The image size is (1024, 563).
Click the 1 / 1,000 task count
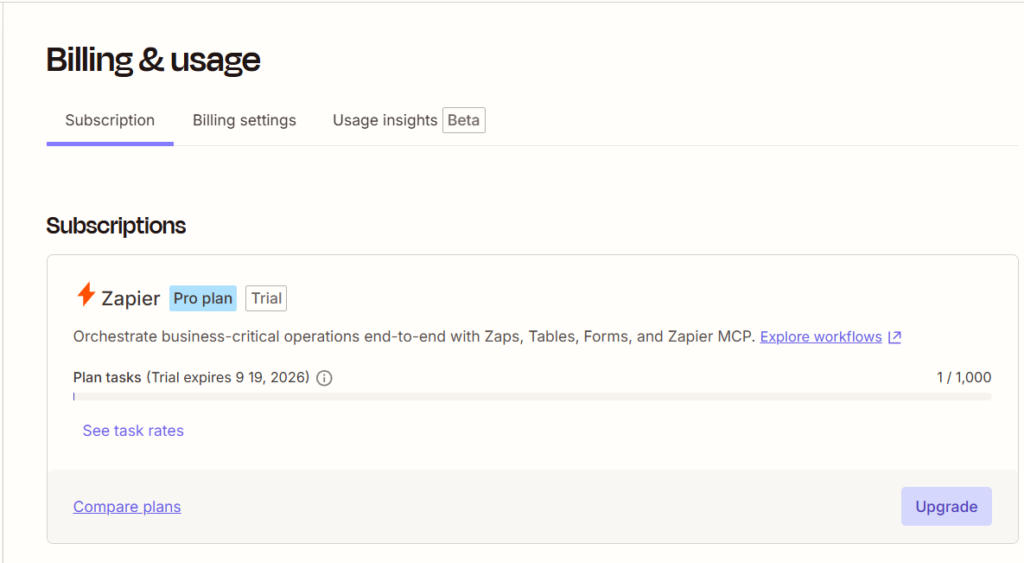(x=964, y=378)
